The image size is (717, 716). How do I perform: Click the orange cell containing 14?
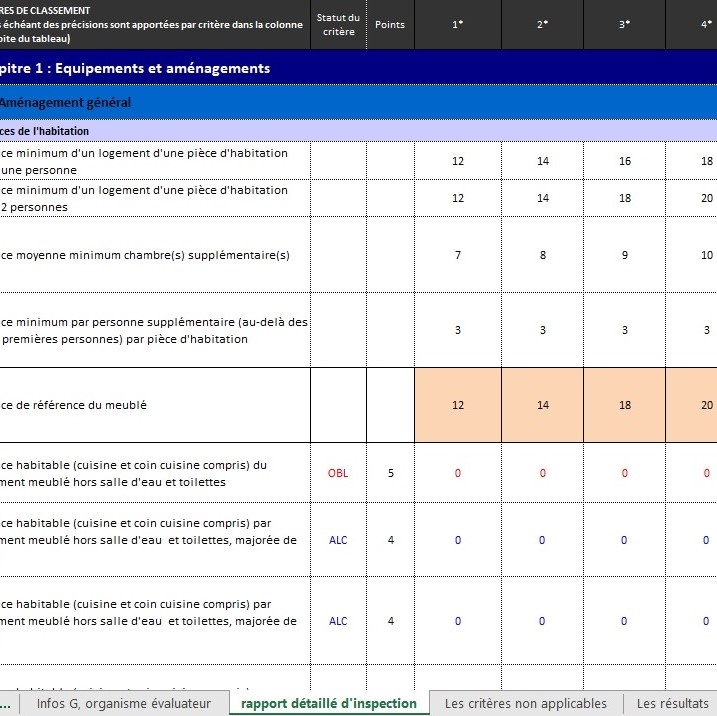[542, 405]
